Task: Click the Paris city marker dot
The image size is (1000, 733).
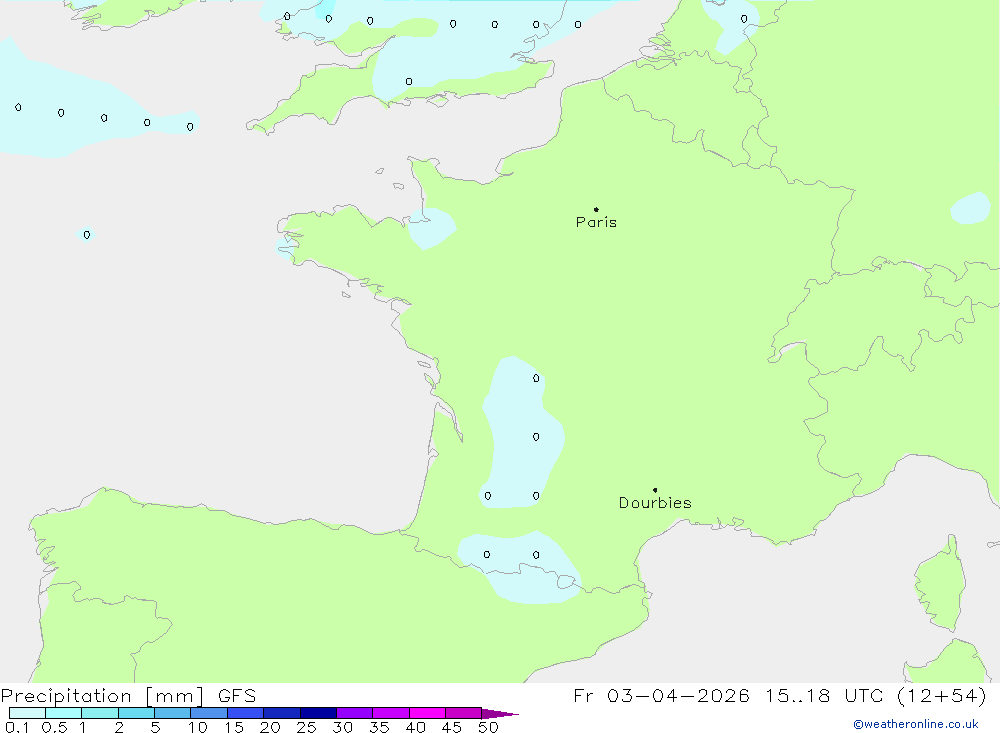Action: (596, 210)
